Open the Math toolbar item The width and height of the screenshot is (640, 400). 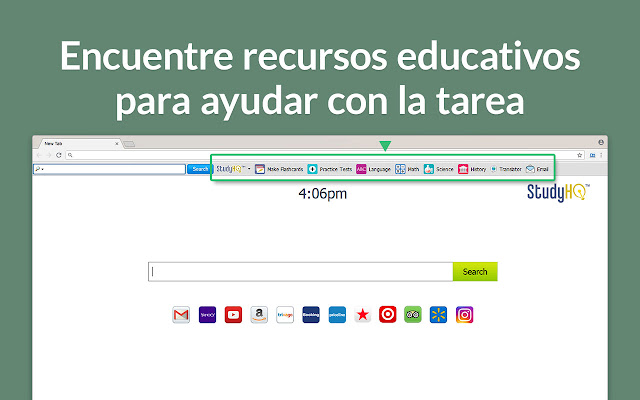click(407, 169)
